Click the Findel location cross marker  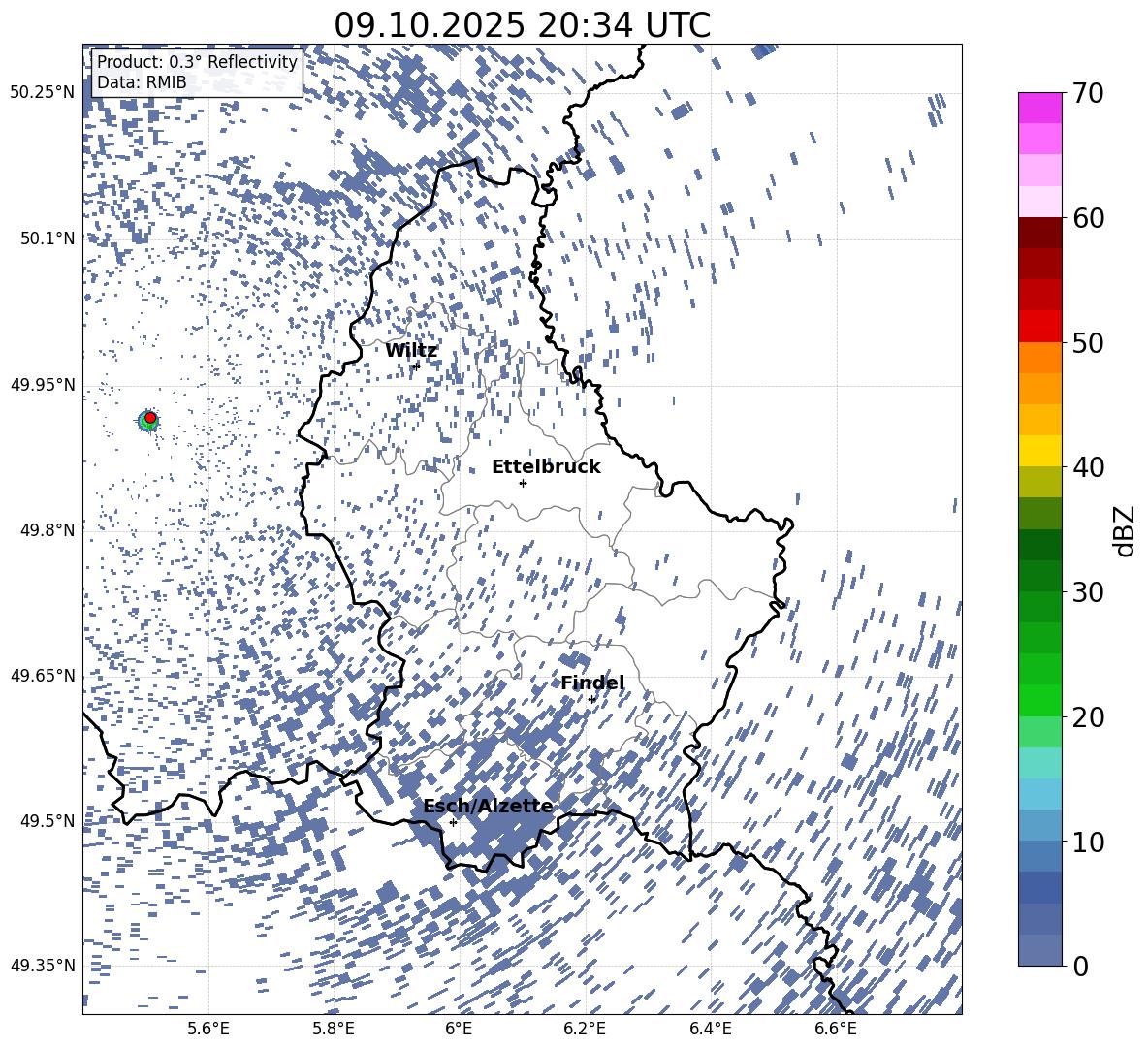[591, 700]
